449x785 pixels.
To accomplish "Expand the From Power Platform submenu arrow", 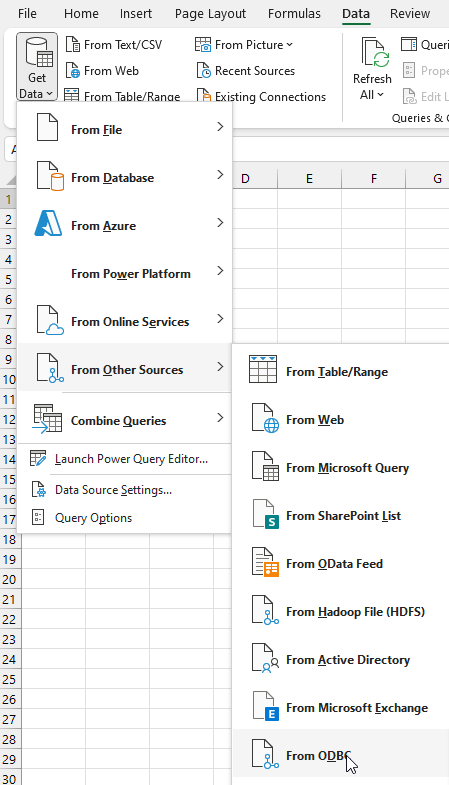I will tap(220, 271).
